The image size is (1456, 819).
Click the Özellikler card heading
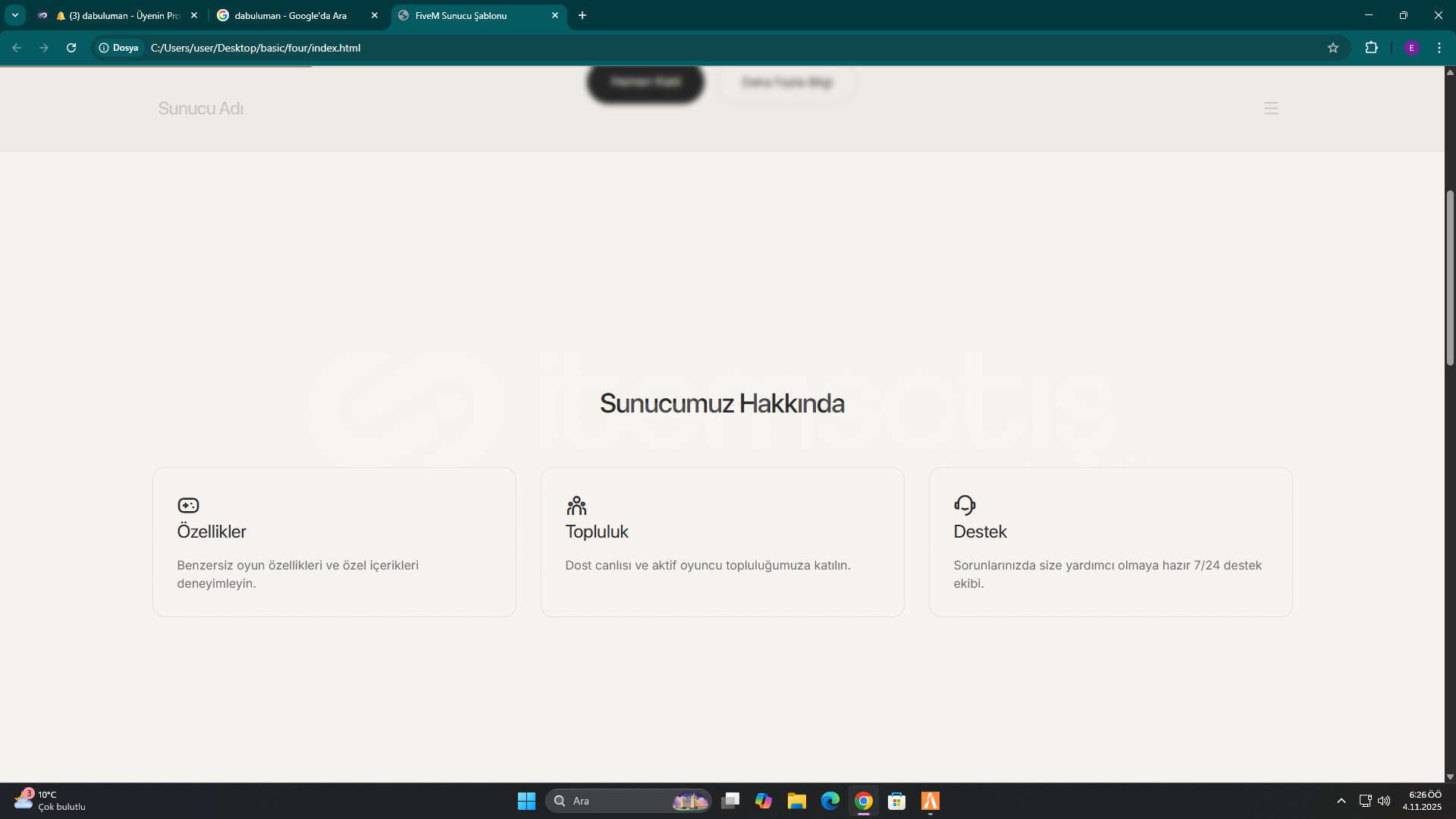coord(212,532)
